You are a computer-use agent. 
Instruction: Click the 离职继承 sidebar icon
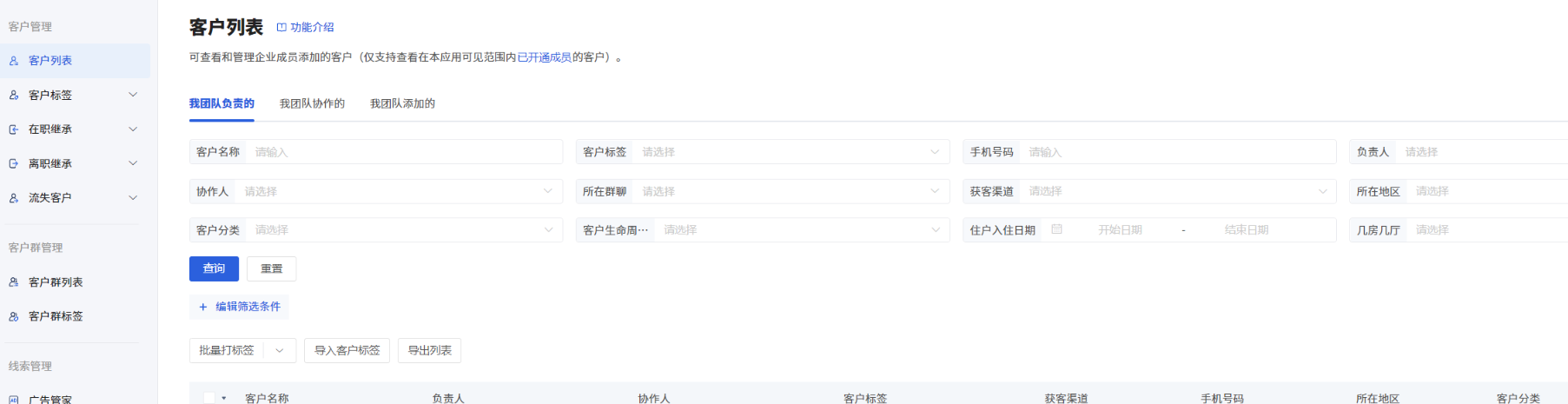pos(14,163)
